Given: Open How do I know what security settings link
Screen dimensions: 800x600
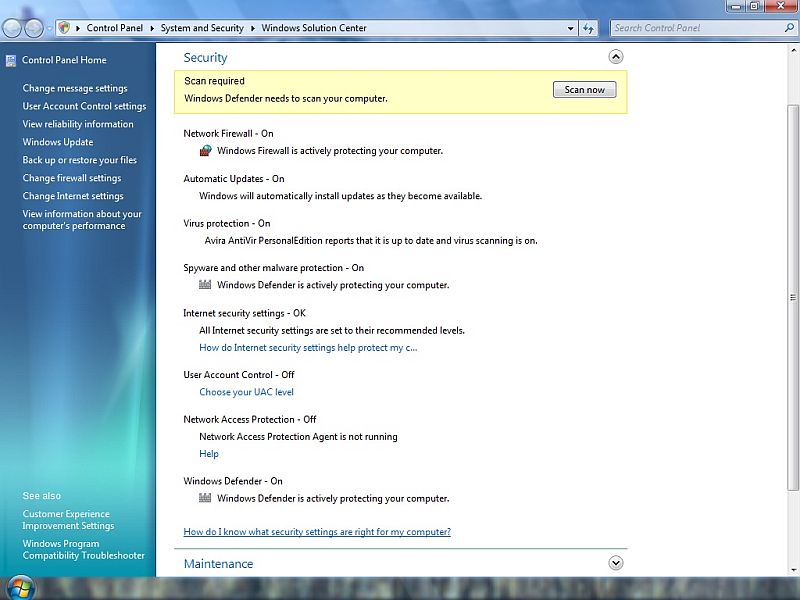Looking at the screenshot, I should [x=317, y=532].
